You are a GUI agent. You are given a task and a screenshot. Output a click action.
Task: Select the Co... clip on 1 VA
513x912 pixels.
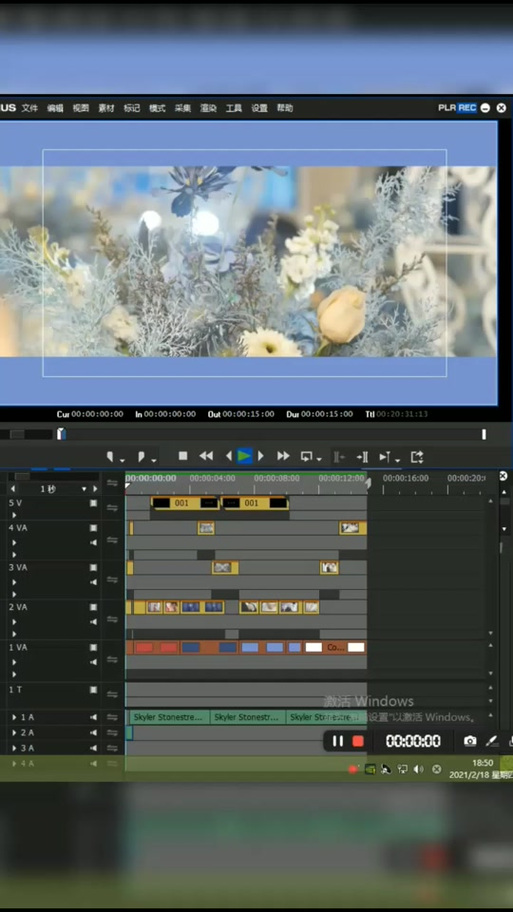[x=335, y=647]
